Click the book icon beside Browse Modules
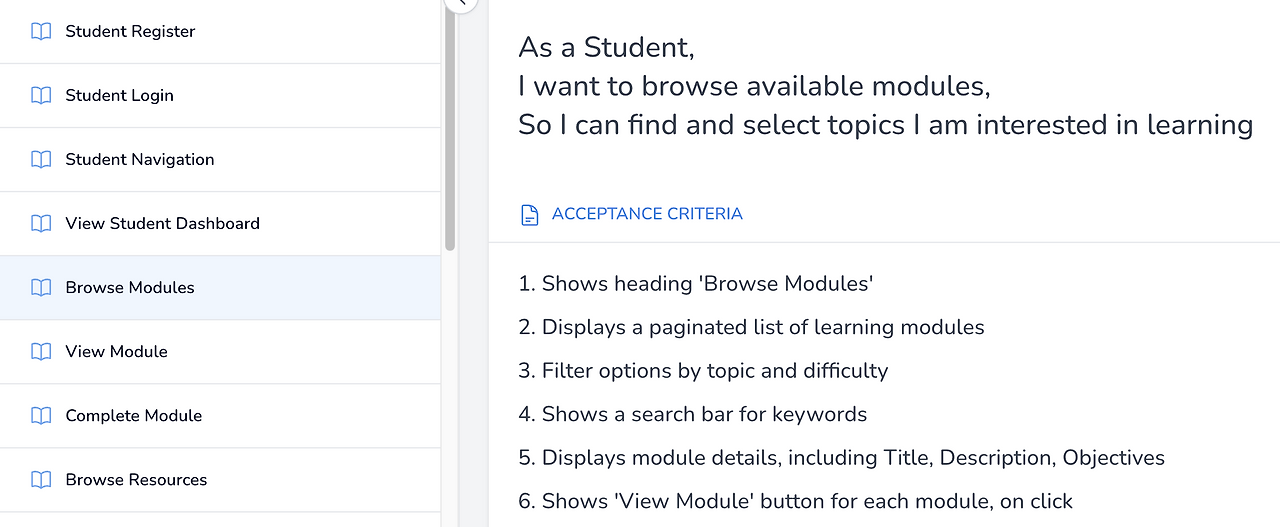Viewport: 1280px width, 527px height. (x=41, y=288)
